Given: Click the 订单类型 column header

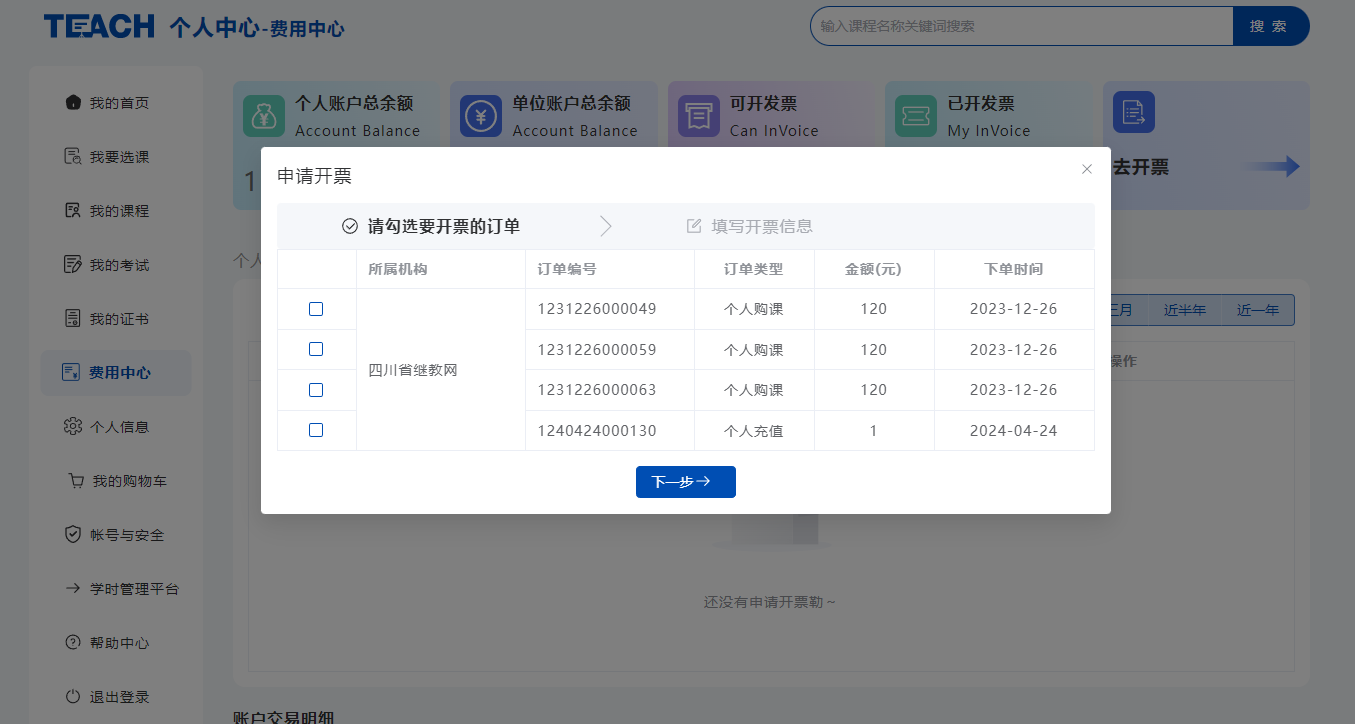Looking at the screenshot, I should click(x=754, y=269).
